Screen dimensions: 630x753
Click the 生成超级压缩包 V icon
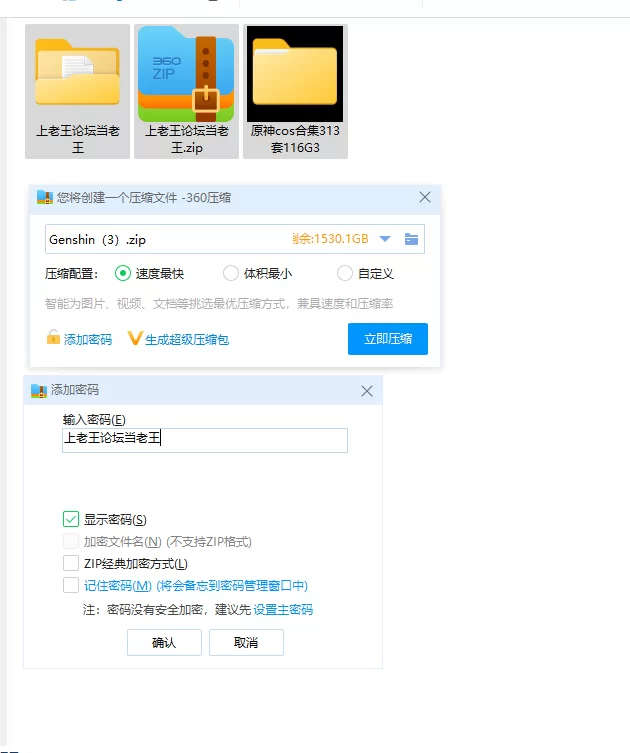click(x=136, y=339)
